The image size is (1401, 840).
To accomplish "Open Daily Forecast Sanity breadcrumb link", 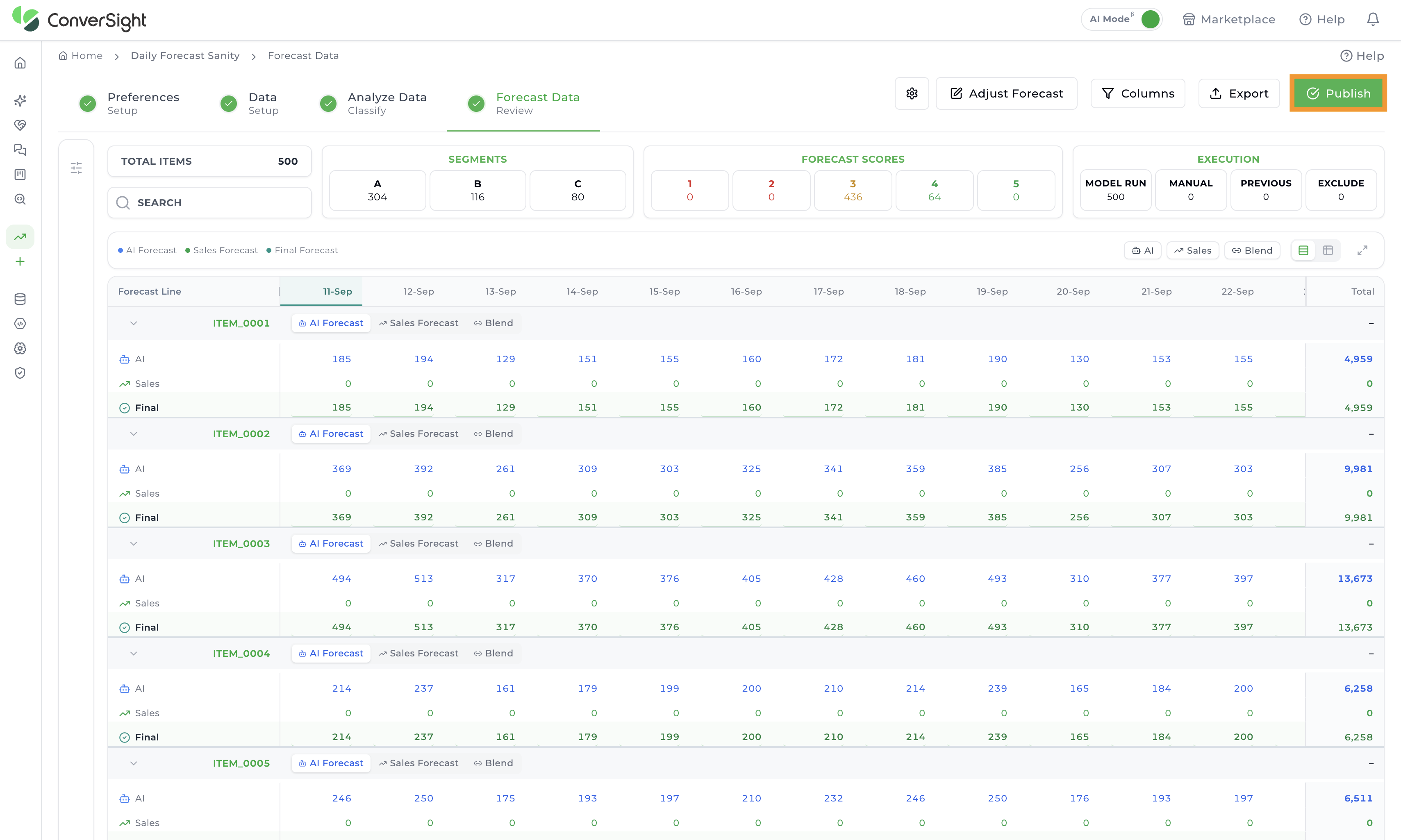I will tap(185, 55).
